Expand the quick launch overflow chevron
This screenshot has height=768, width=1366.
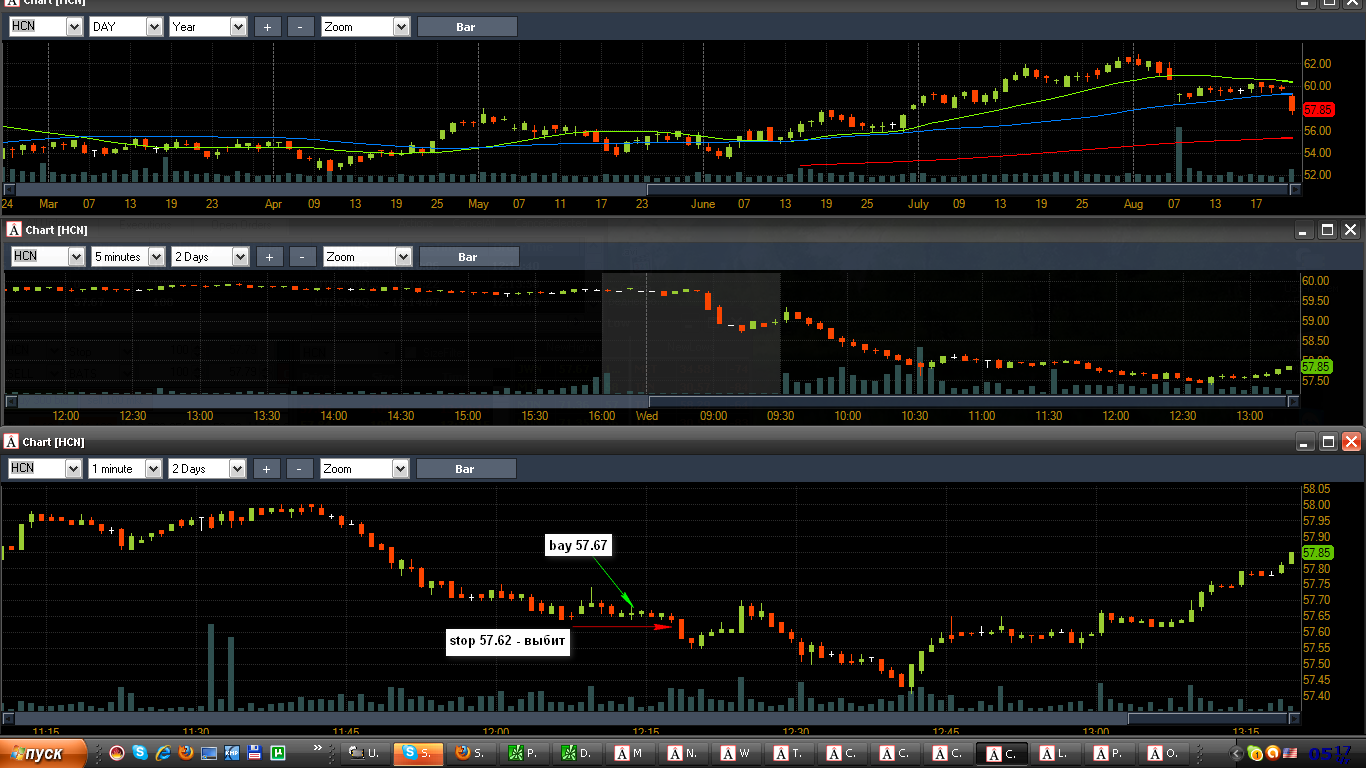pos(318,748)
